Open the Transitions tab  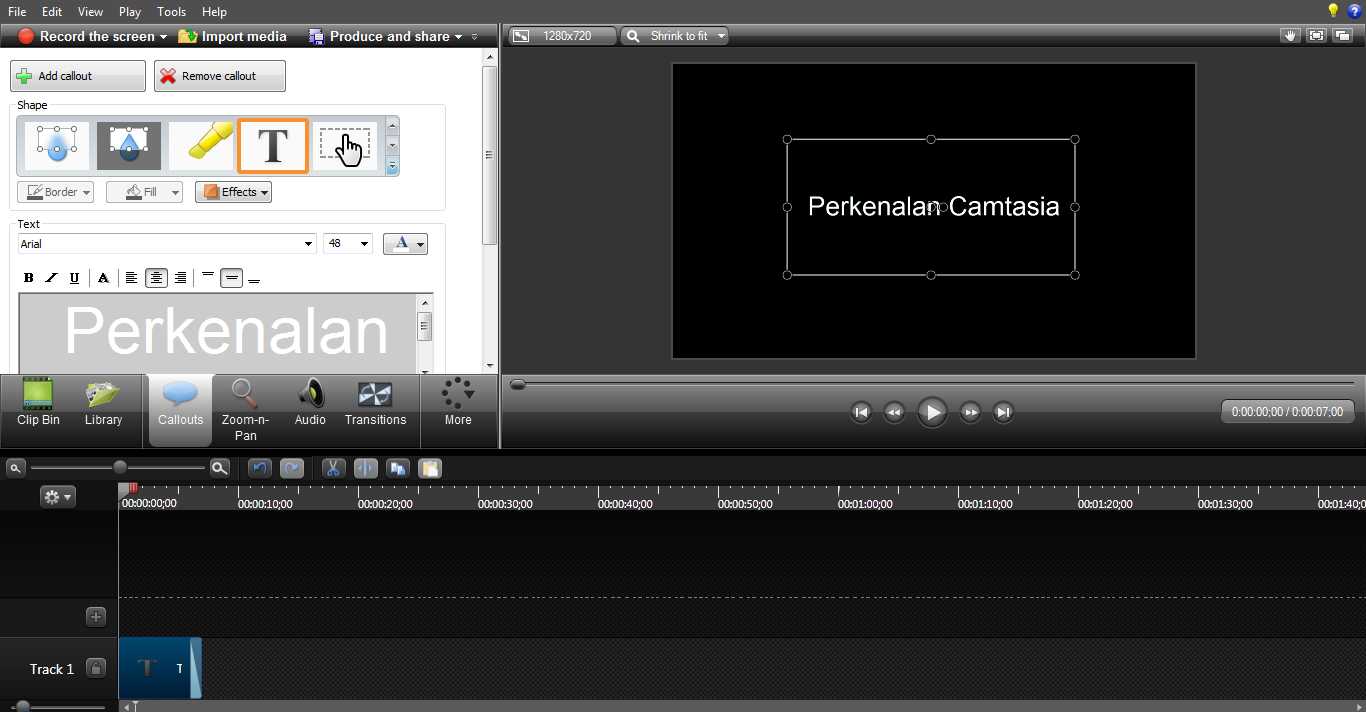coord(375,403)
